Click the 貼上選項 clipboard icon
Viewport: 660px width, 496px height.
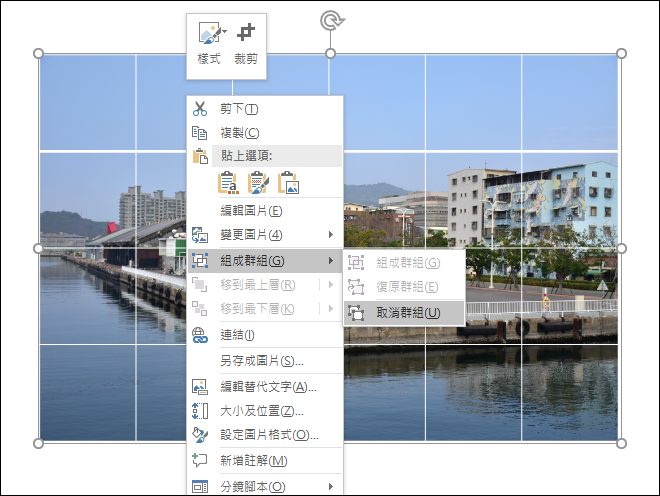click(x=200, y=156)
